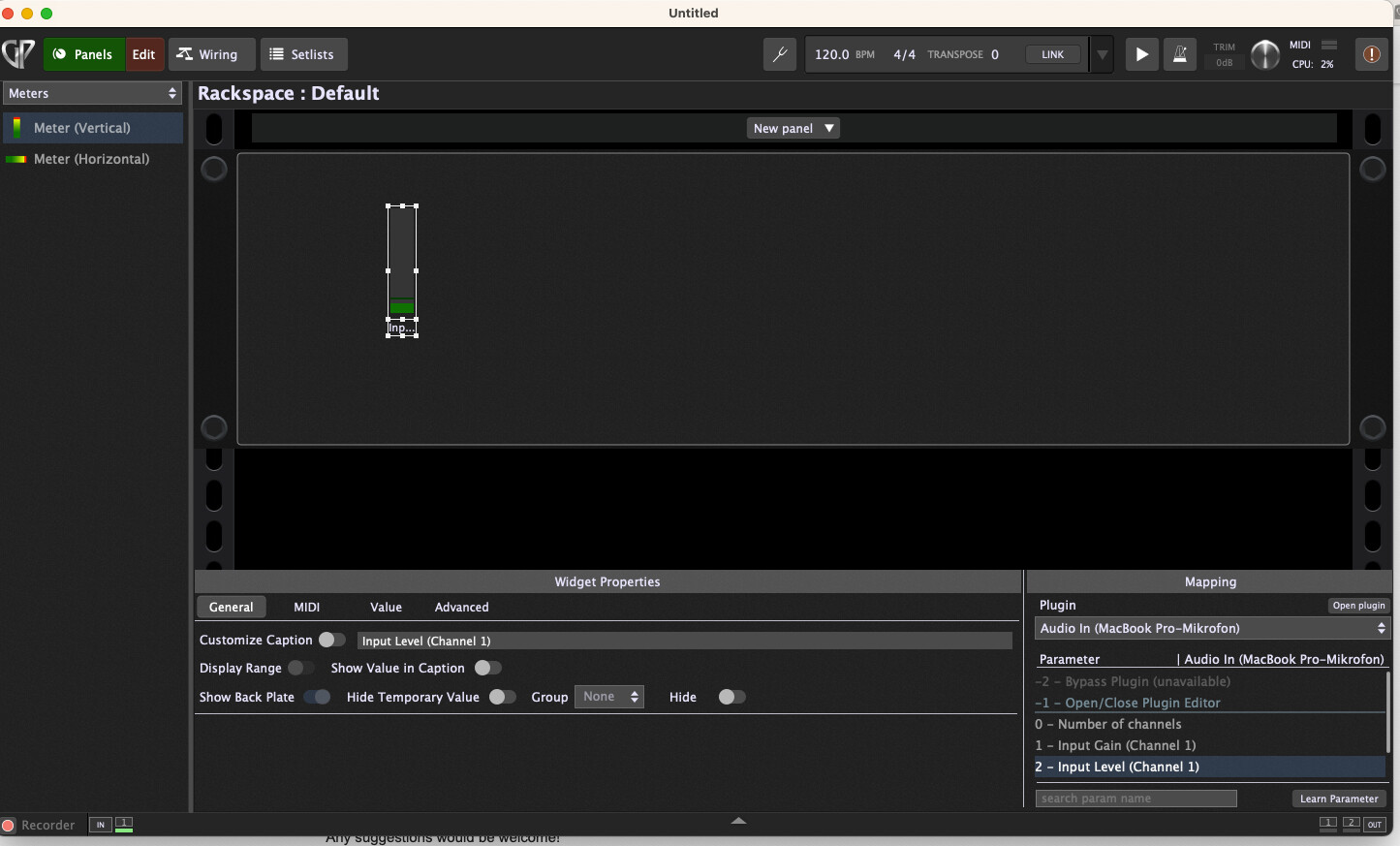This screenshot has height=846, width=1400.
Task: Toggle Hide Temporary Value switch
Action: tap(502, 697)
